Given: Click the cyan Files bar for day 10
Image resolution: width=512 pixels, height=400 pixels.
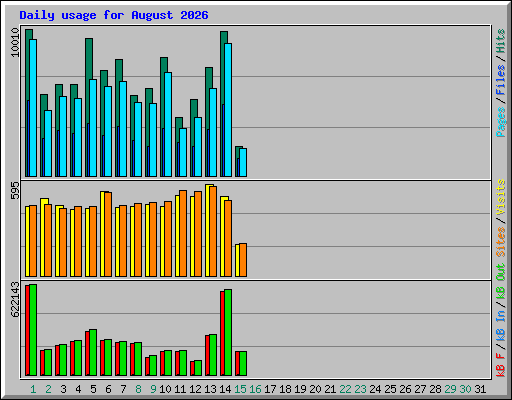Looking at the screenshot, I should [x=168, y=125].
